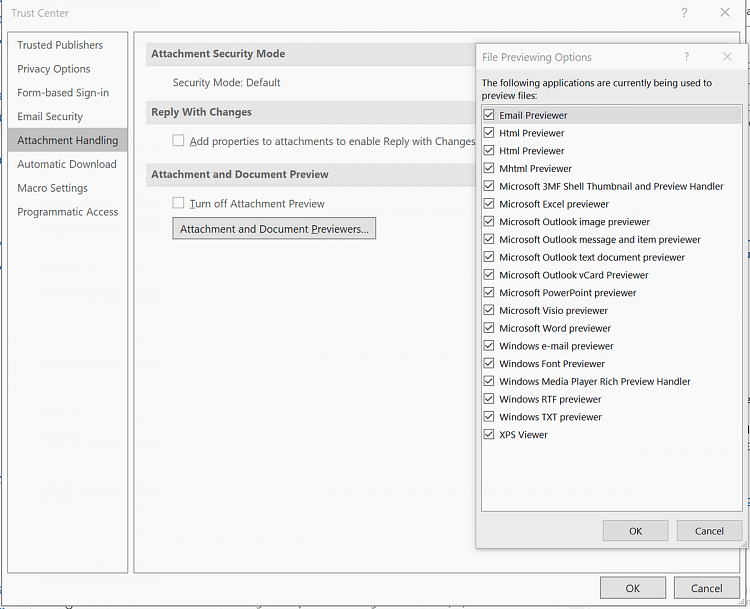Click the Attachment and Document Preview heading
The image size is (750, 609).
pyautogui.click(x=240, y=174)
